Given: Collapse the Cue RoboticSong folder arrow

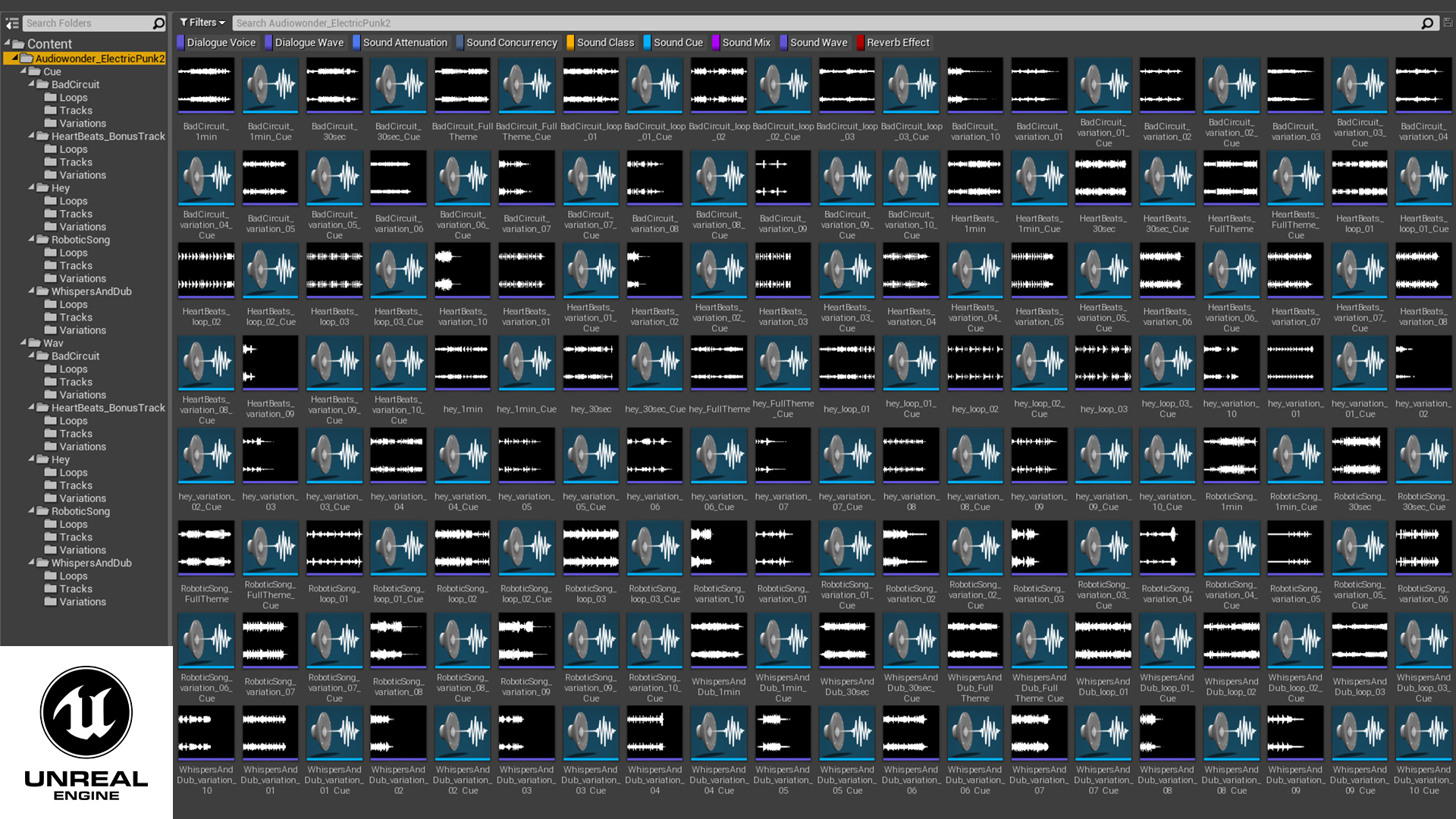Looking at the screenshot, I should [32, 239].
